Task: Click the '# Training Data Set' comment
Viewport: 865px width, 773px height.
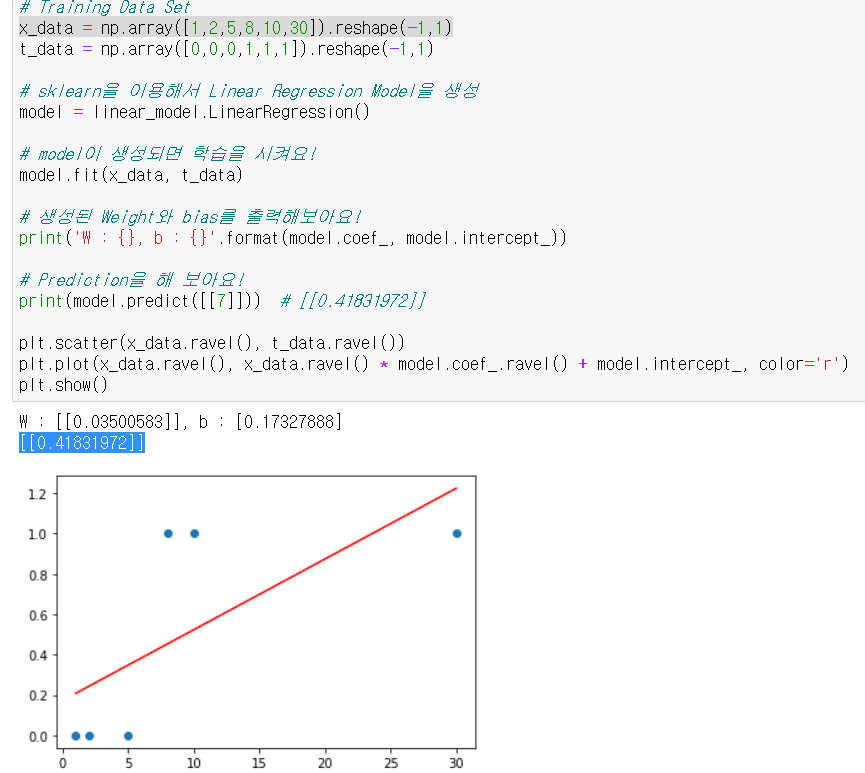Action: 105,7
